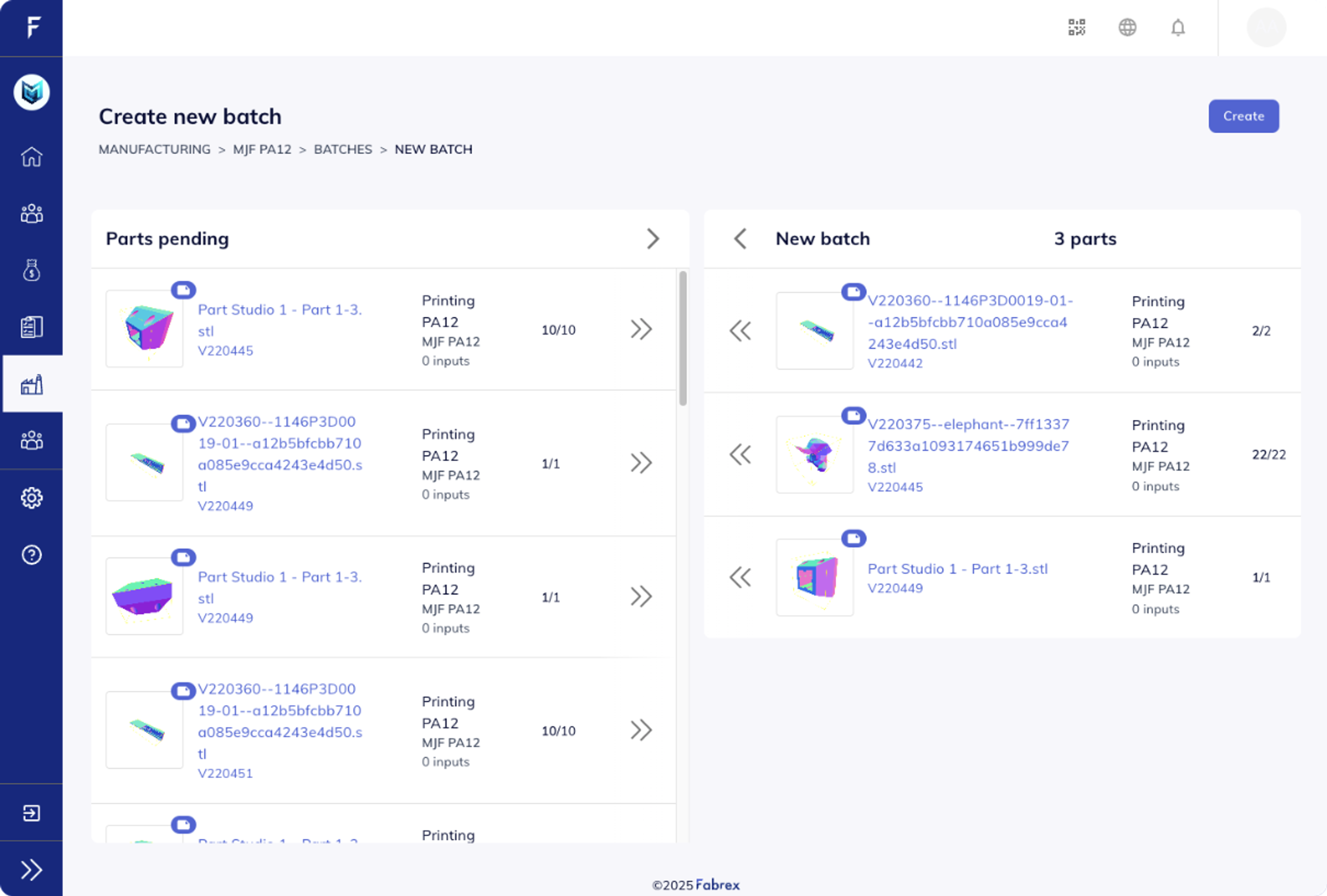Move all pending parts to the batch

pyautogui.click(x=653, y=239)
